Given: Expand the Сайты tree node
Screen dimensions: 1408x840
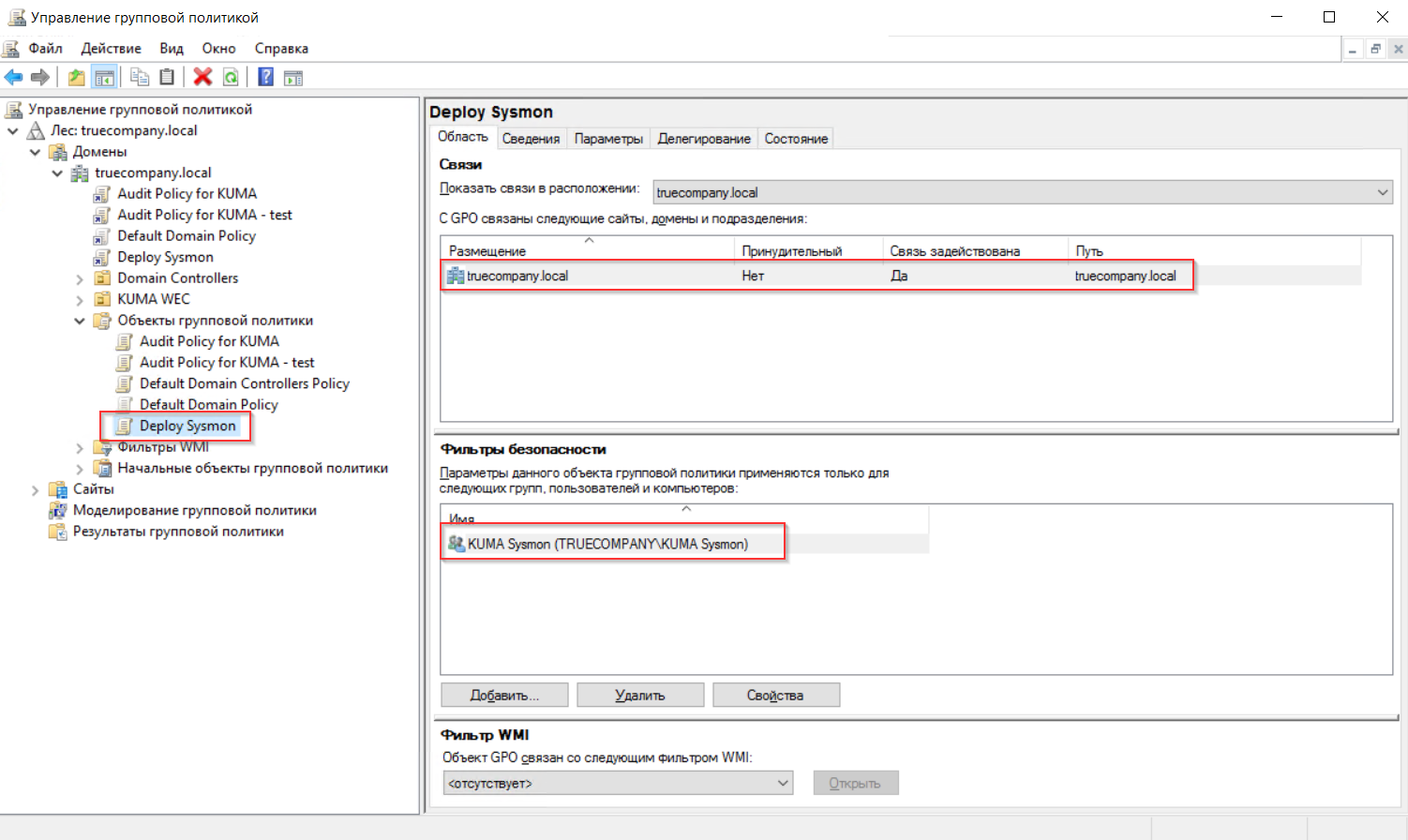Looking at the screenshot, I should (x=36, y=489).
